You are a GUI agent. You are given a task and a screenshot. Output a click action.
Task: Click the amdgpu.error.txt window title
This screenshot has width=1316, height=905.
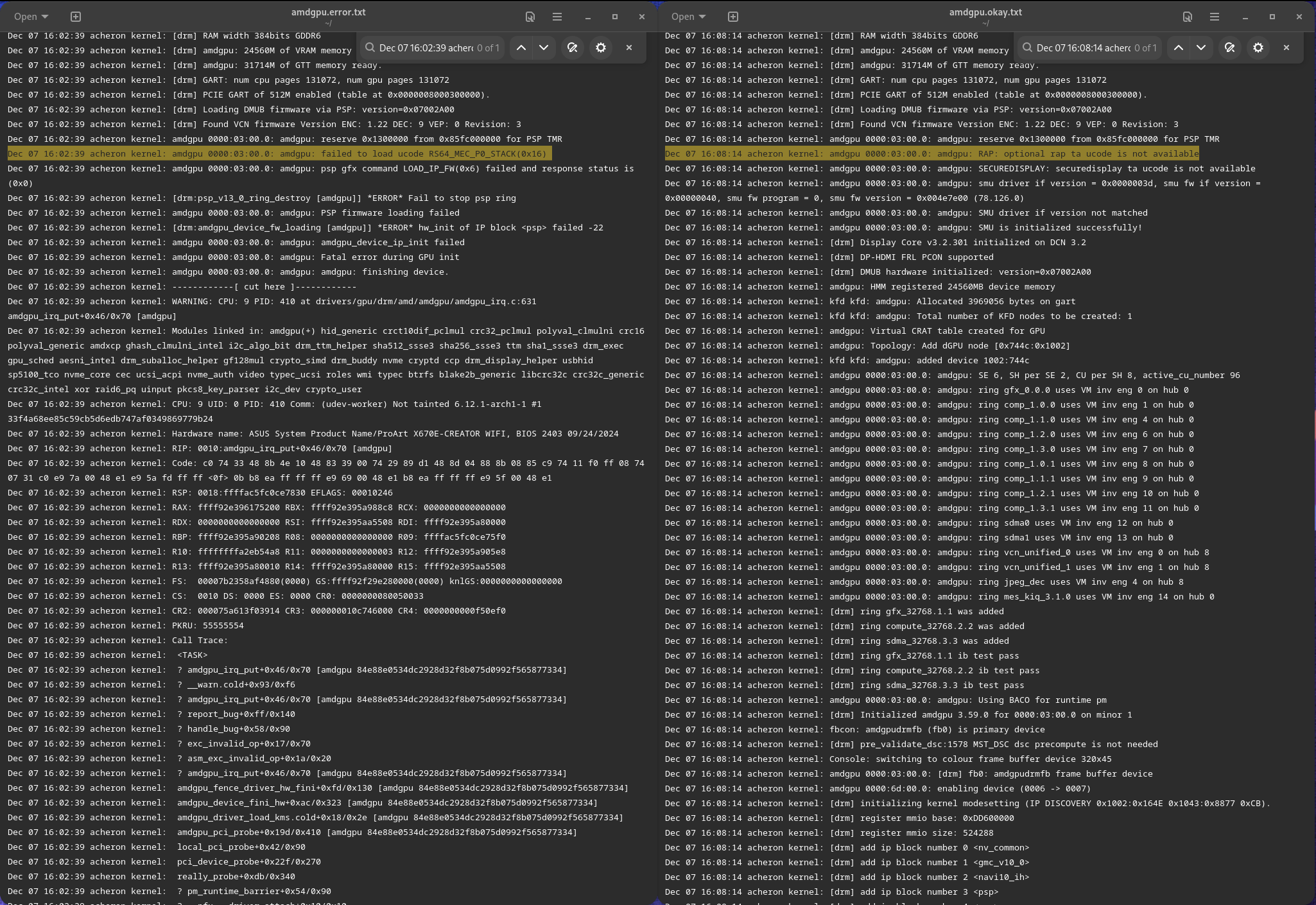329,12
